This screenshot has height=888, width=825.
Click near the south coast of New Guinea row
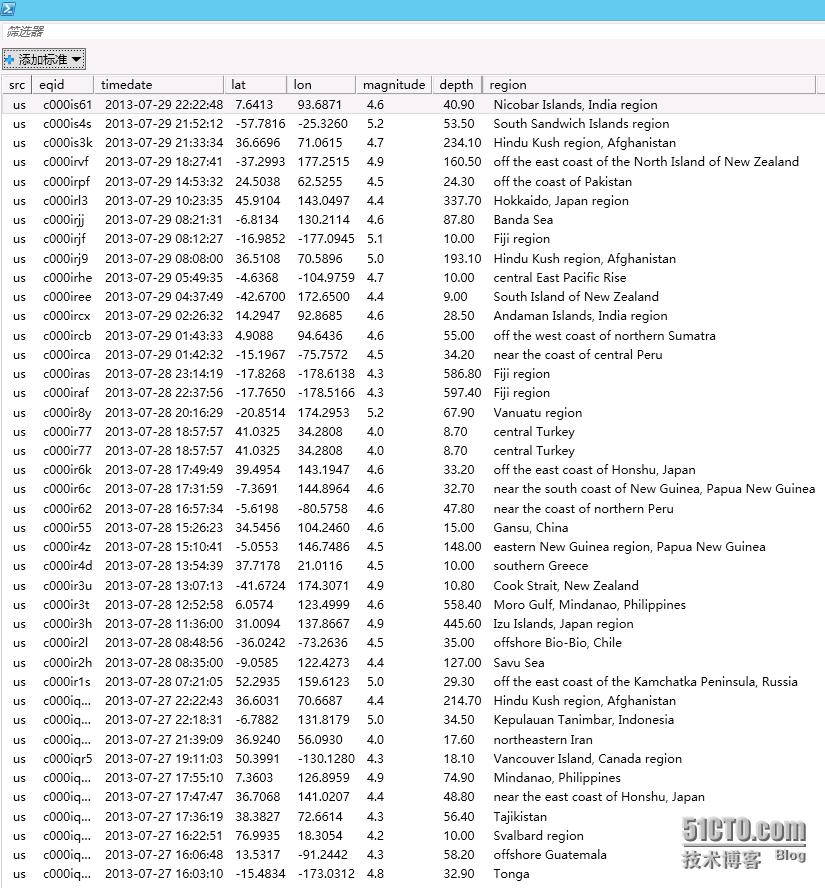click(412, 489)
